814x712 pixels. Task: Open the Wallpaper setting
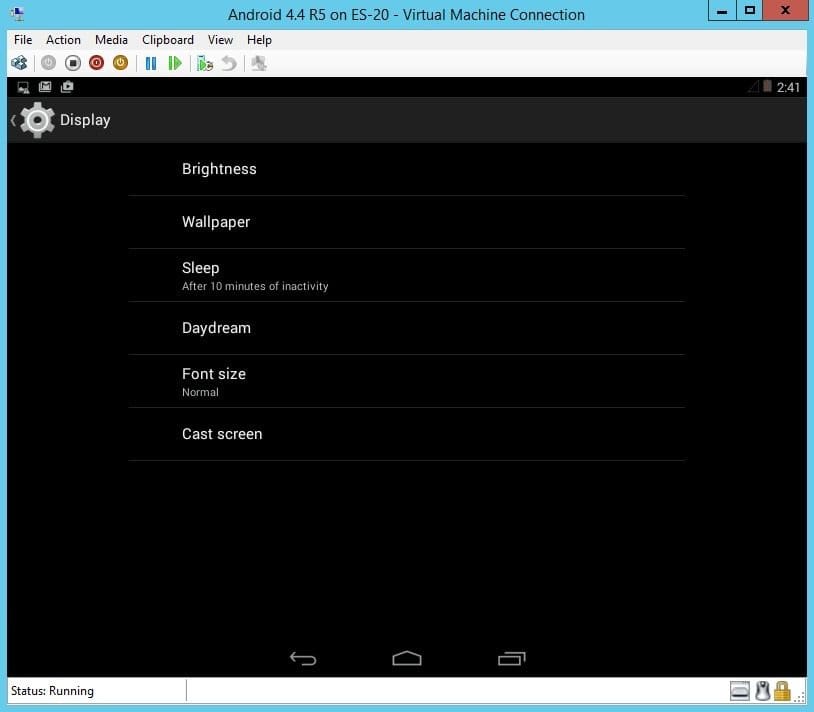tap(406, 222)
